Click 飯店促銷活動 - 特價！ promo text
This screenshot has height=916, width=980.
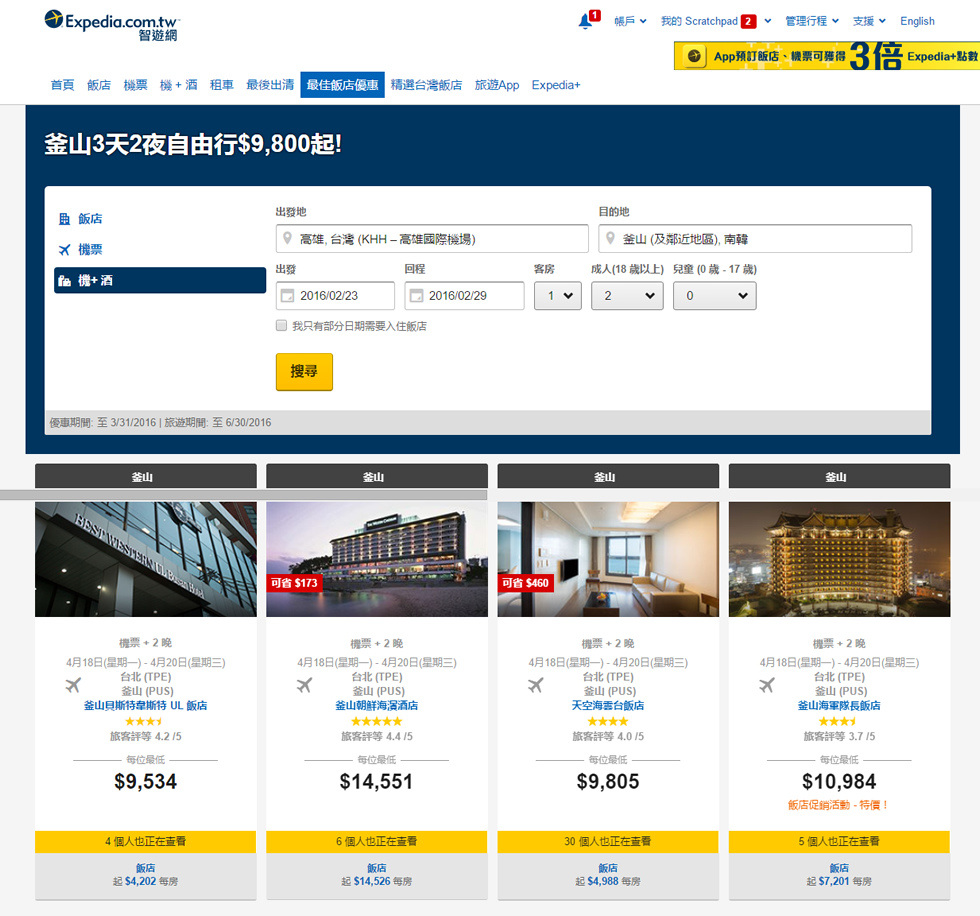coord(839,805)
